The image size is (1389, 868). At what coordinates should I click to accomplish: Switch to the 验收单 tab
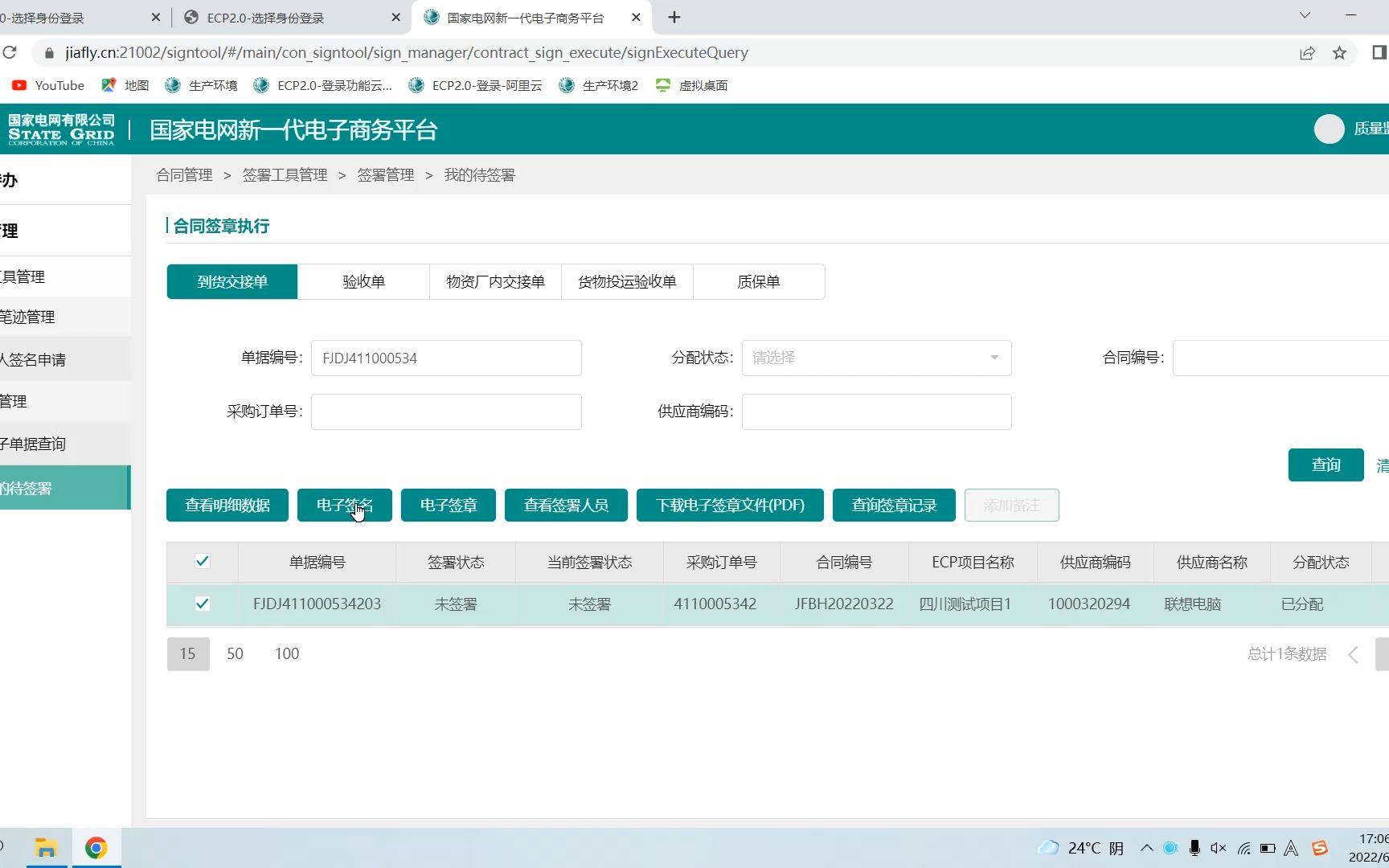[x=363, y=281]
